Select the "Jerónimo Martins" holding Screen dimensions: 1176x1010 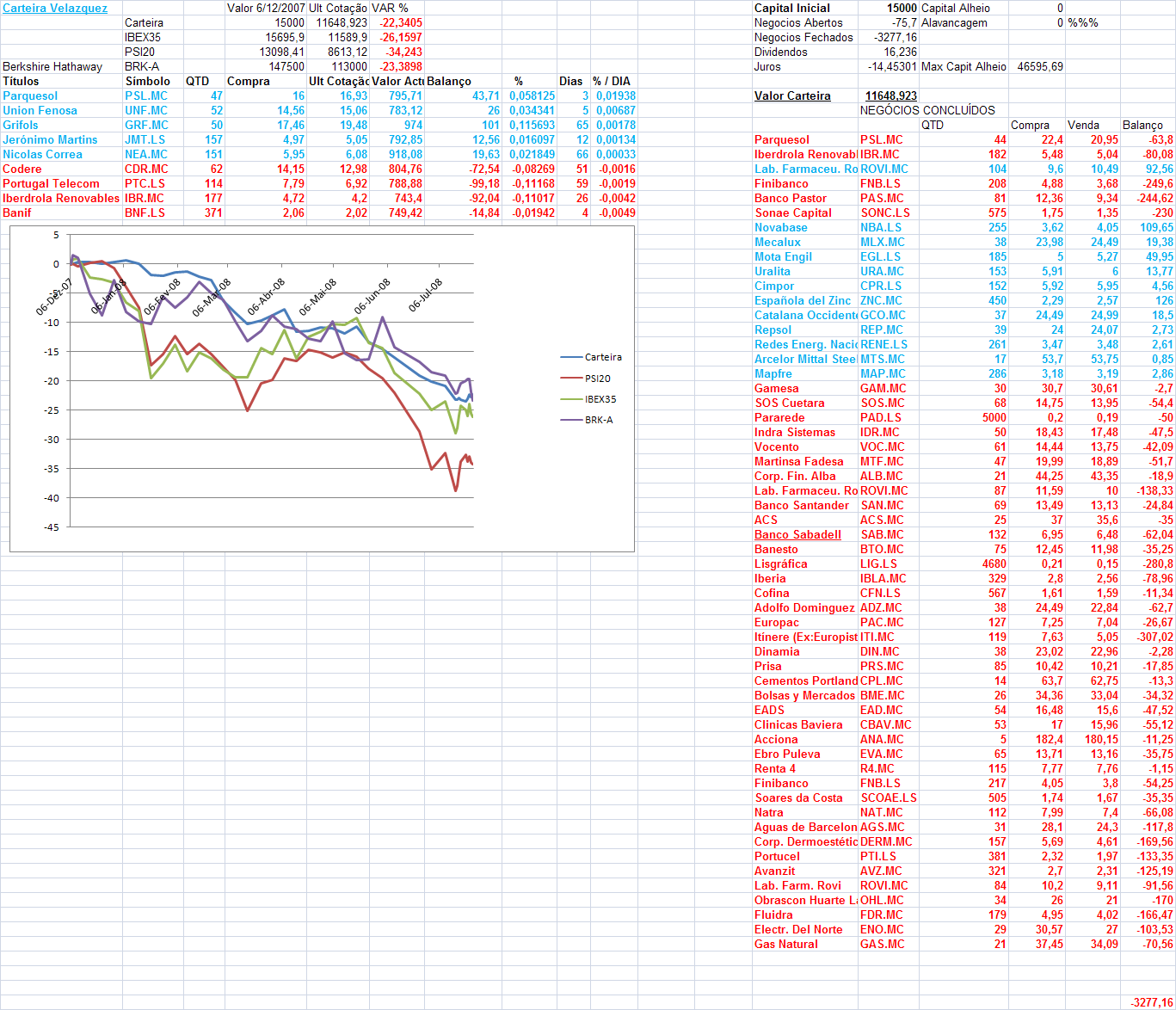[50, 140]
